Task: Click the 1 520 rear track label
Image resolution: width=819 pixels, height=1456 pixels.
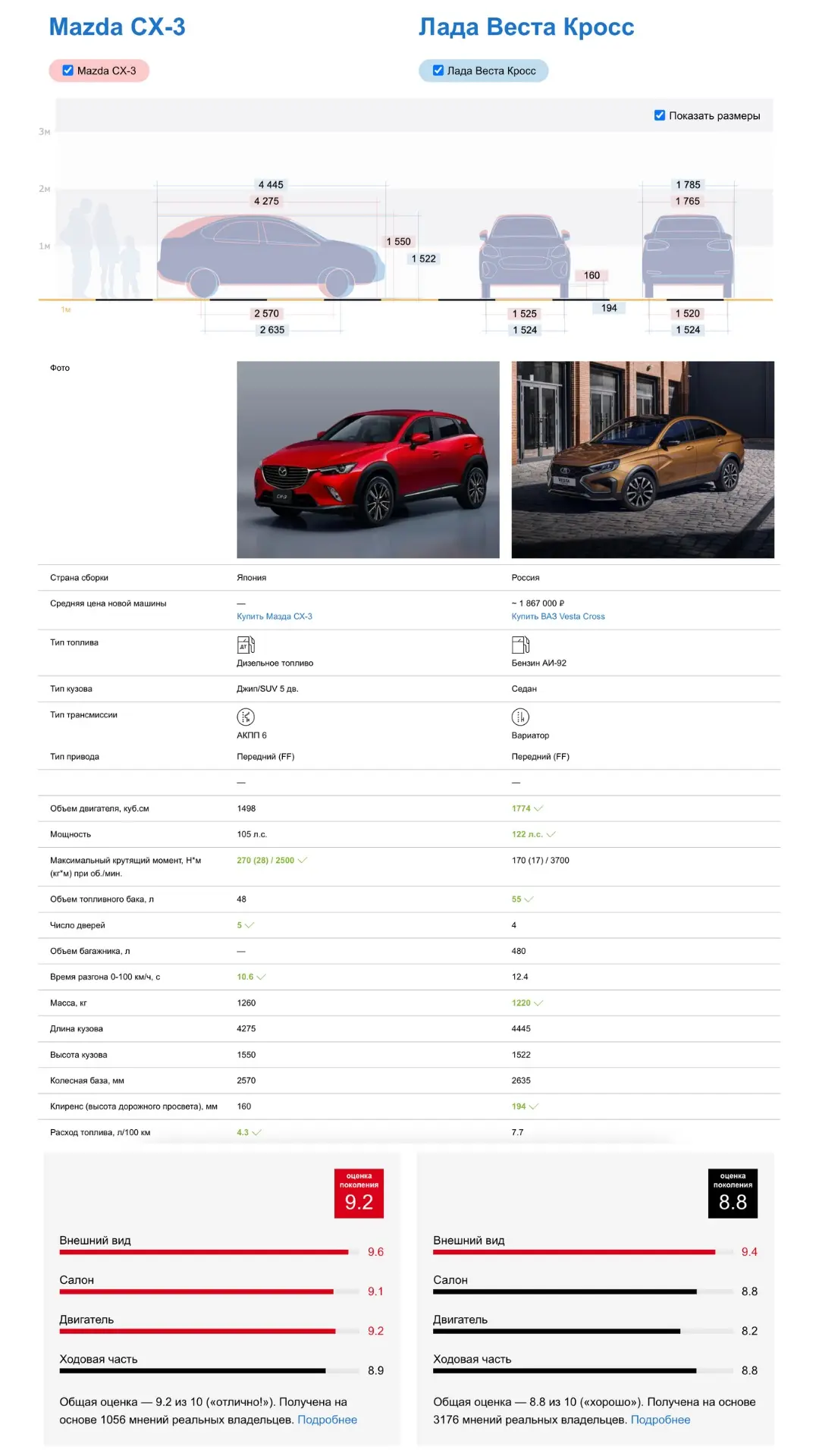Action: tap(688, 313)
